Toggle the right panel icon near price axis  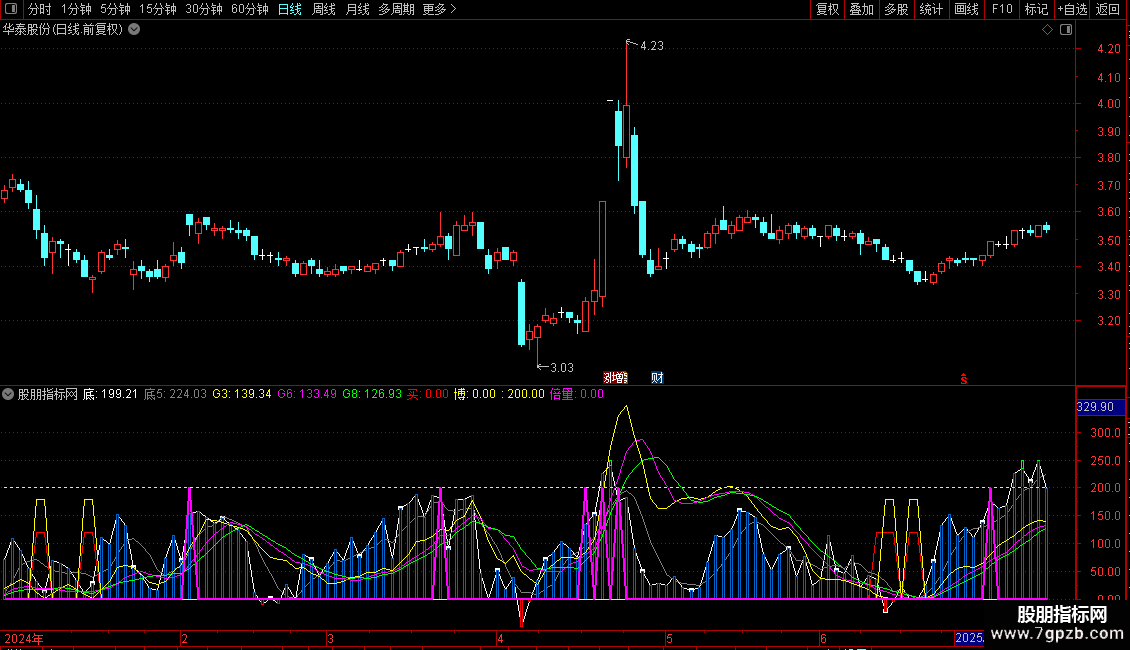(x=1065, y=30)
